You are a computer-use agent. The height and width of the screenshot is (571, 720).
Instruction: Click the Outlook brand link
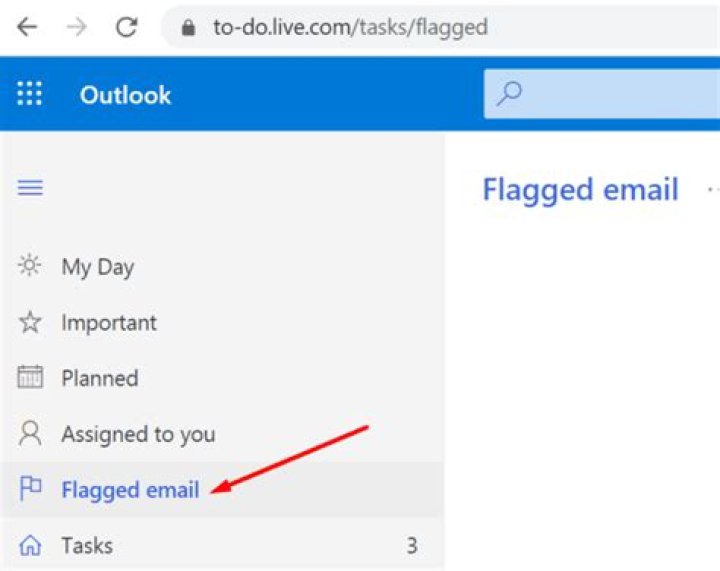(126, 95)
